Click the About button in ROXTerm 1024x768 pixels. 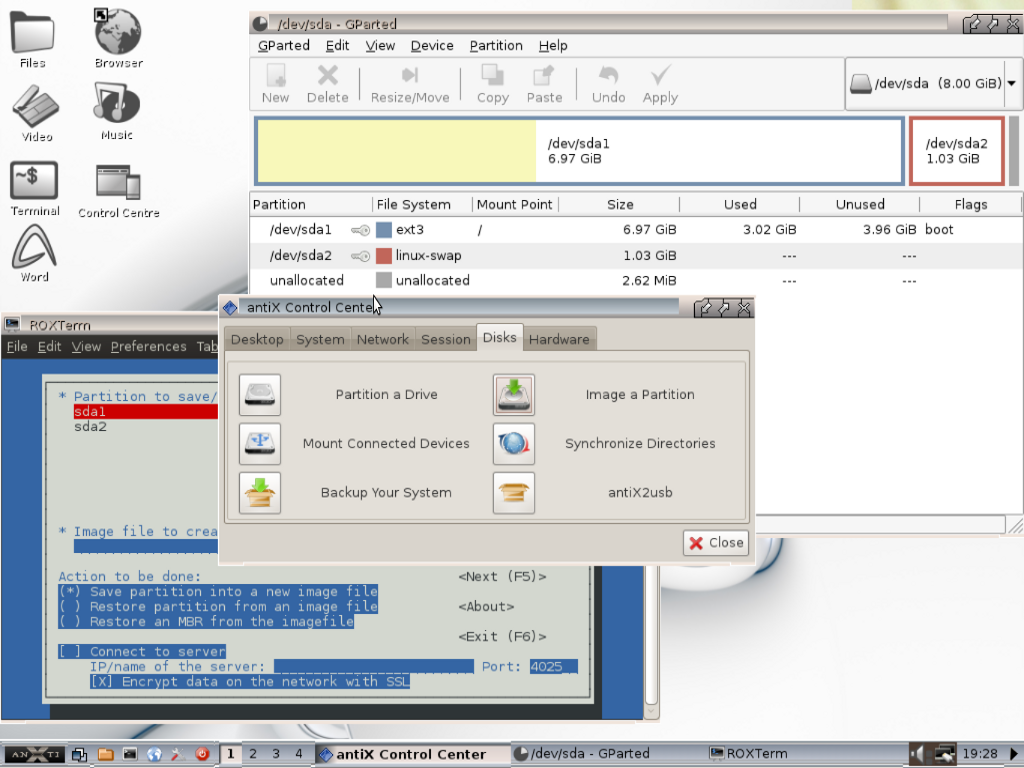(x=486, y=607)
